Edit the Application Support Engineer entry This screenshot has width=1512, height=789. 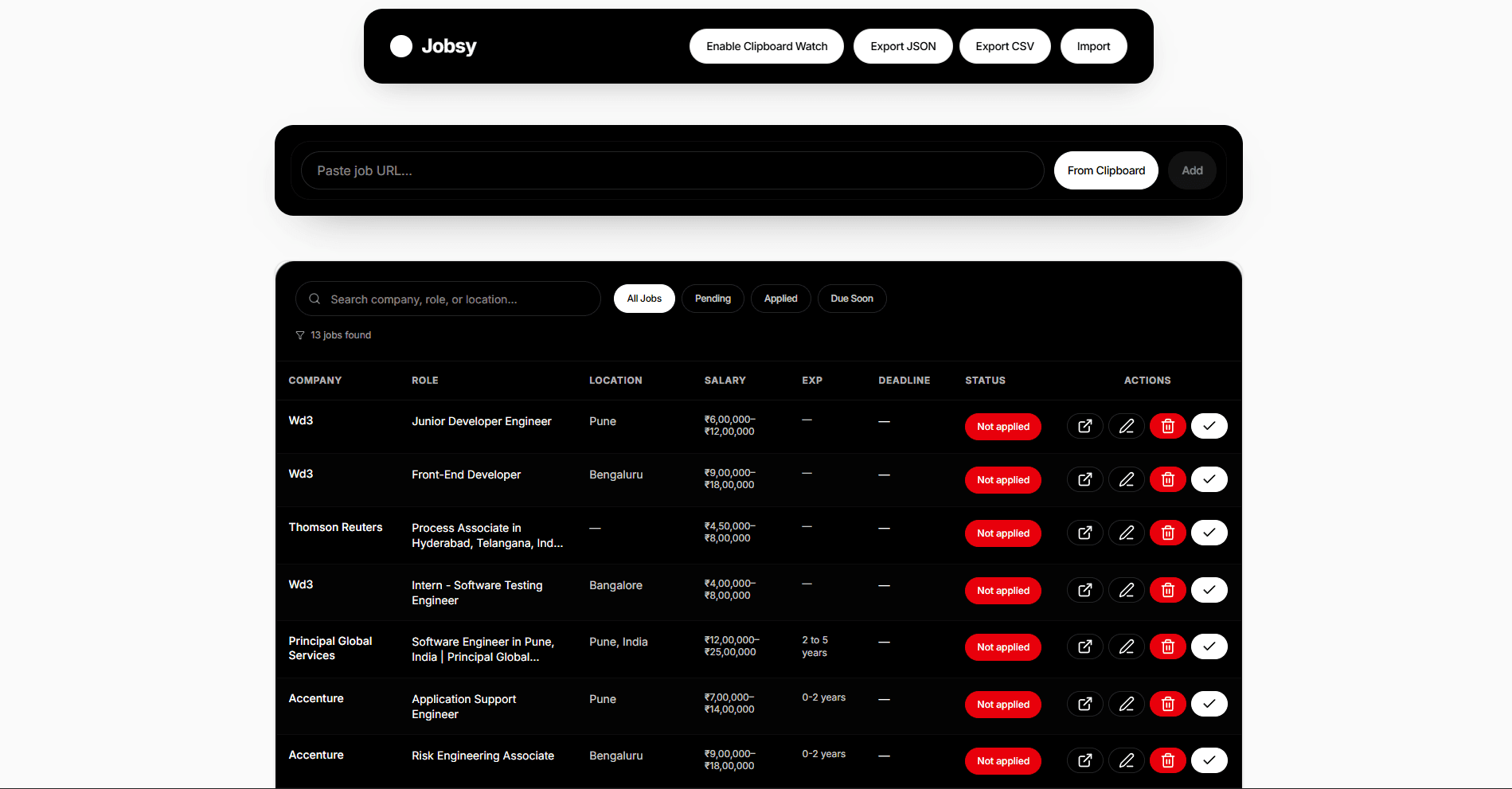tap(1126, 704)
